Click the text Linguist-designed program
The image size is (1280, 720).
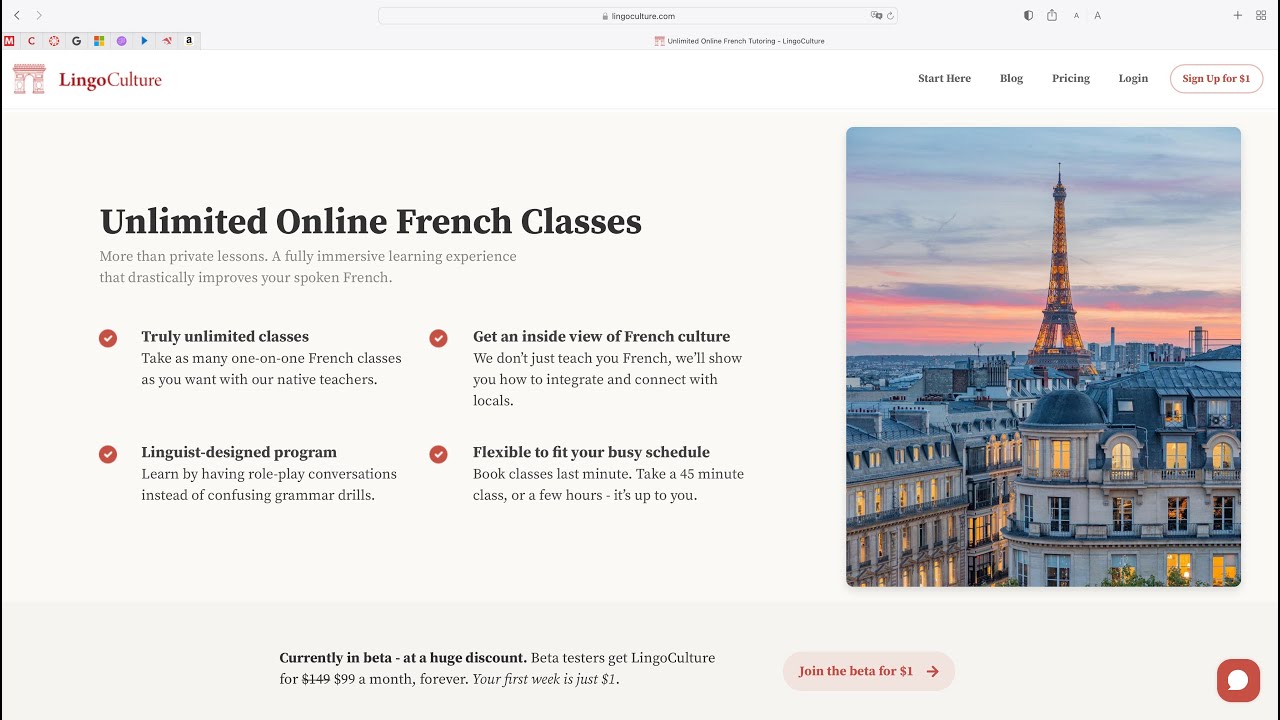[239, 453]
